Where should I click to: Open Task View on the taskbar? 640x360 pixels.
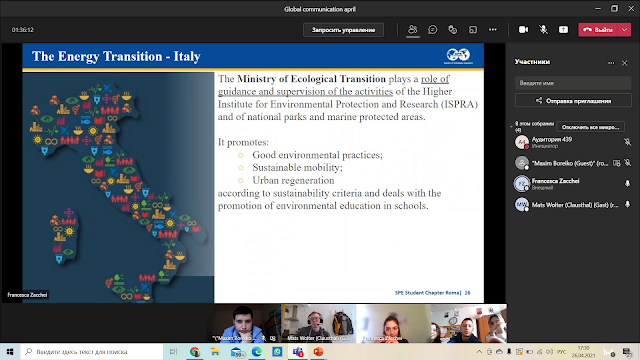[173, 351]
